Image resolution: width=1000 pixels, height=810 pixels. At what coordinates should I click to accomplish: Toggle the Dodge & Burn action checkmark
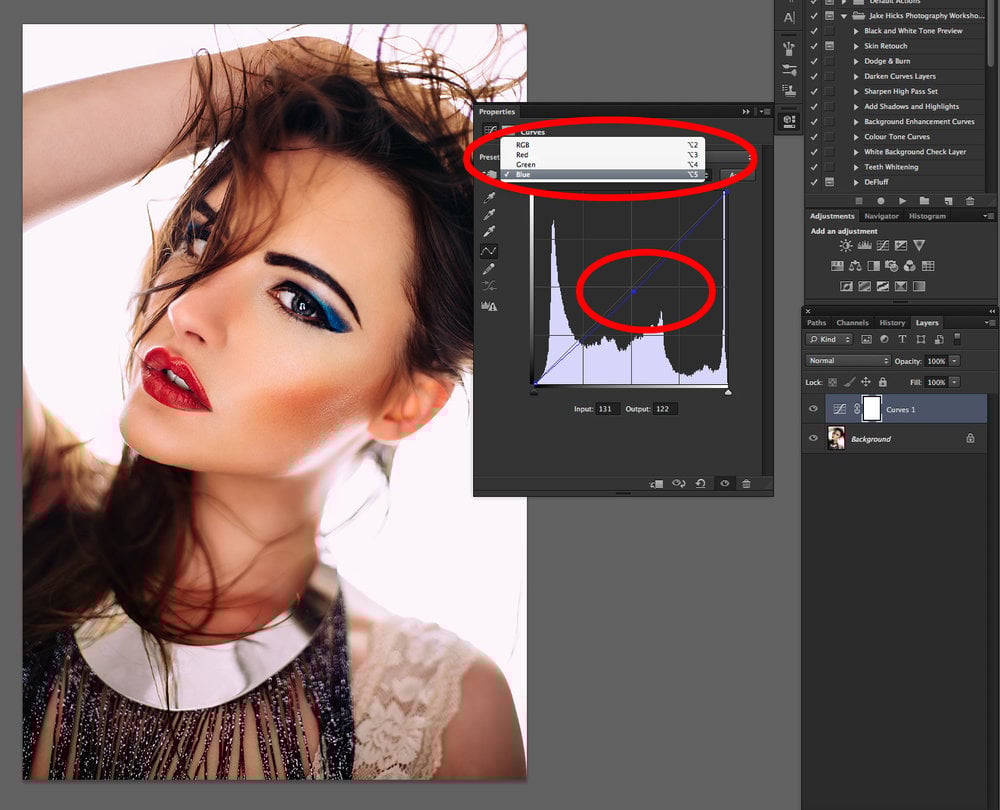pyautogui.click(x=814, y=61)
